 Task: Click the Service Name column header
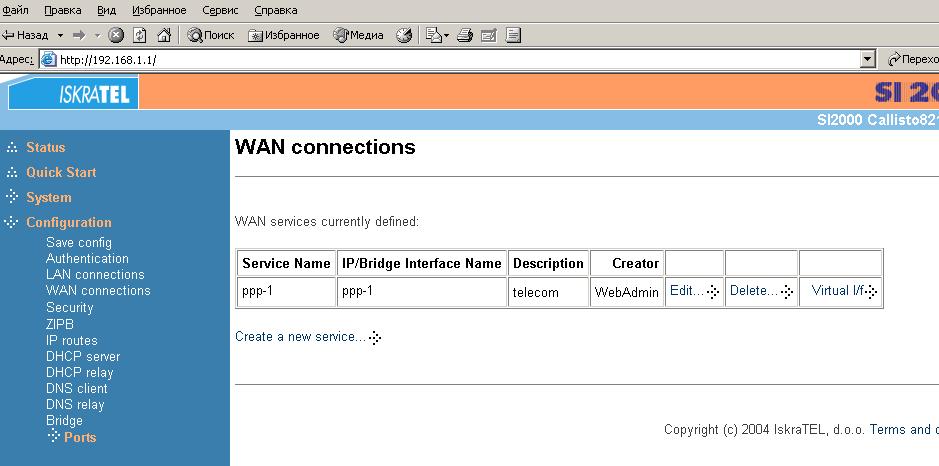(x=286, y=264)
